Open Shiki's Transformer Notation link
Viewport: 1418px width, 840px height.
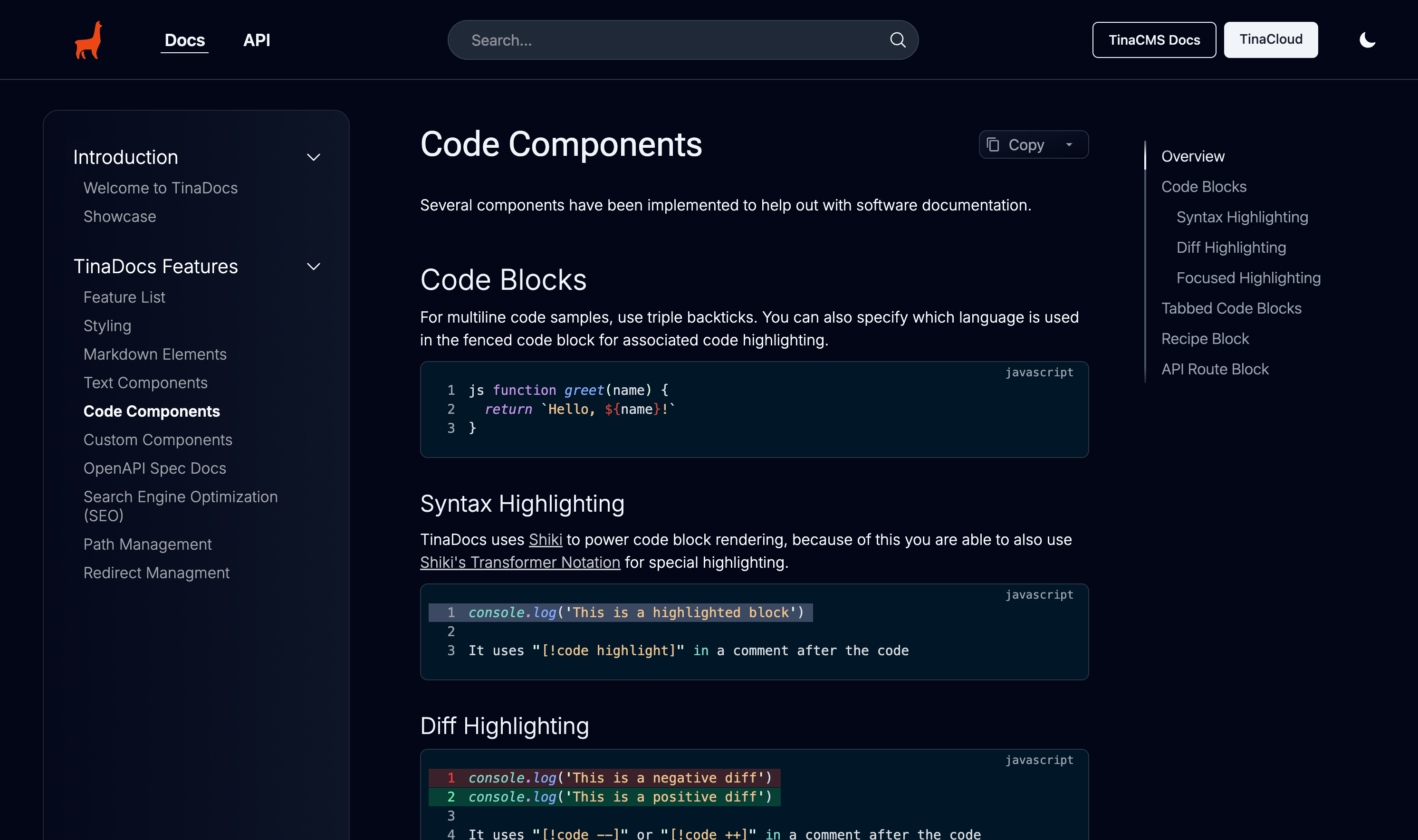tap(520, 562)
